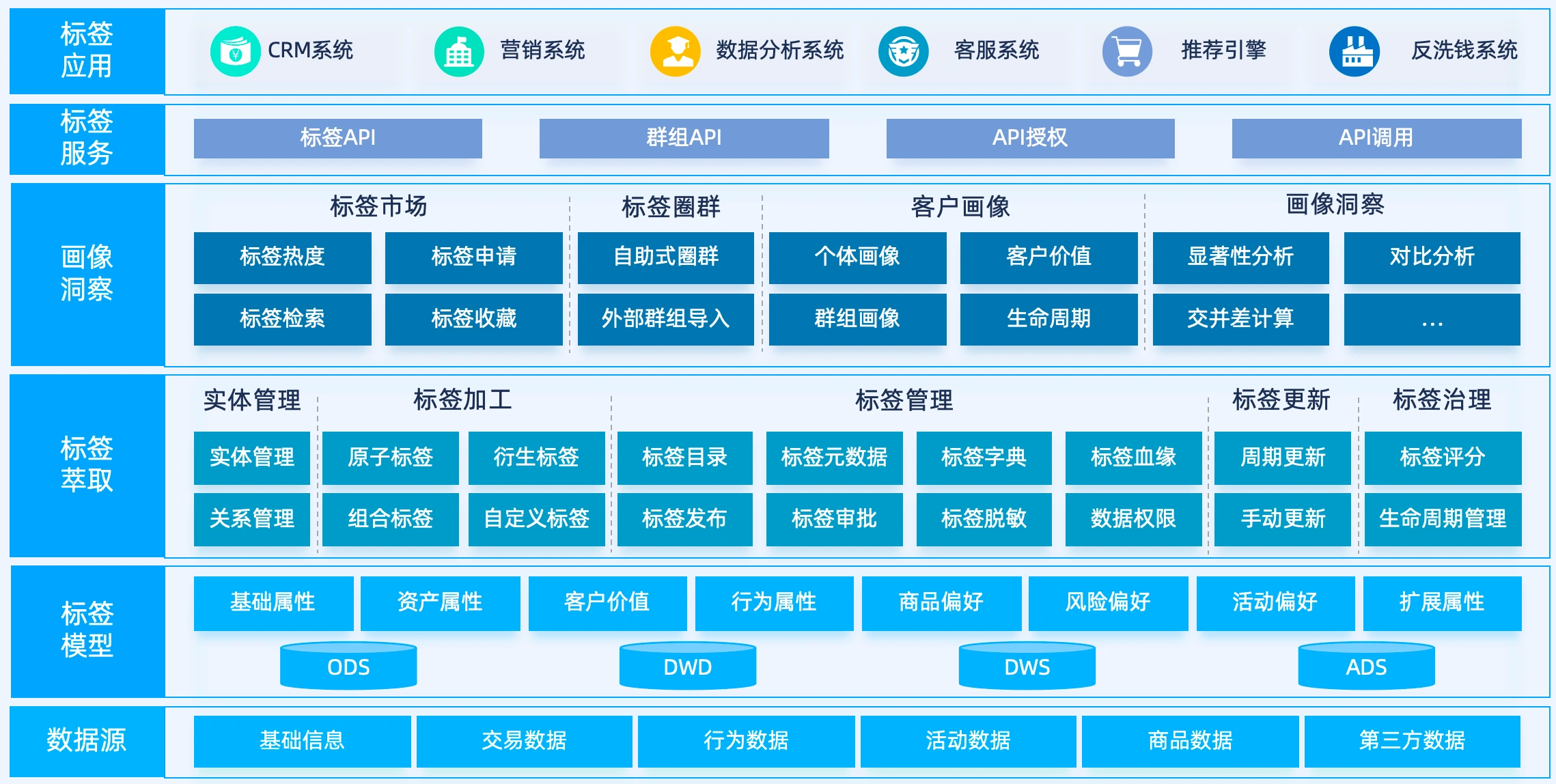Select the 标签应用 layer label
Viewport: 1556px width, 784px height.
[x=87, y=51]
